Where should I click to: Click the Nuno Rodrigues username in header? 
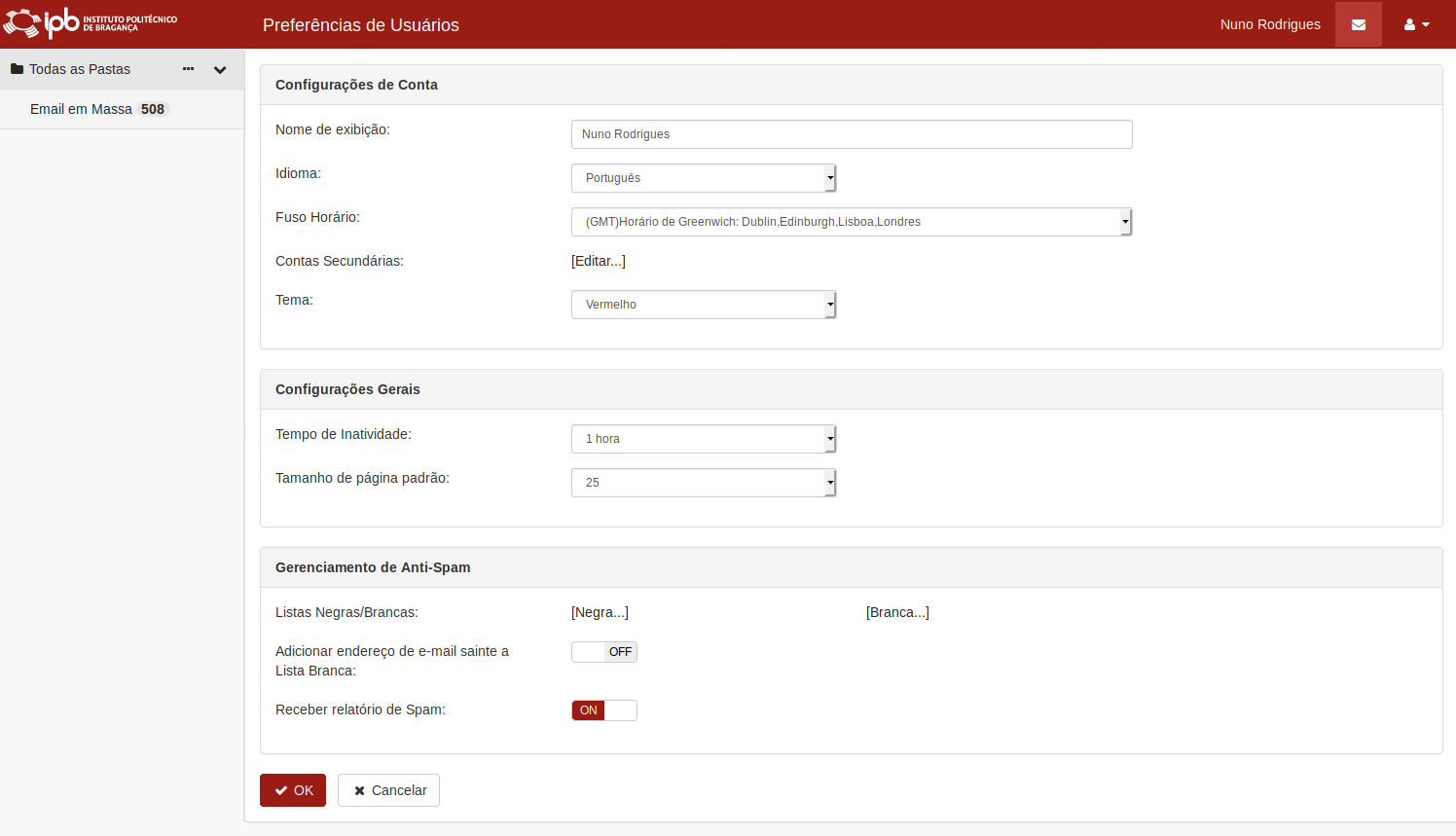pyautogui.click(x=1270, y=24)
